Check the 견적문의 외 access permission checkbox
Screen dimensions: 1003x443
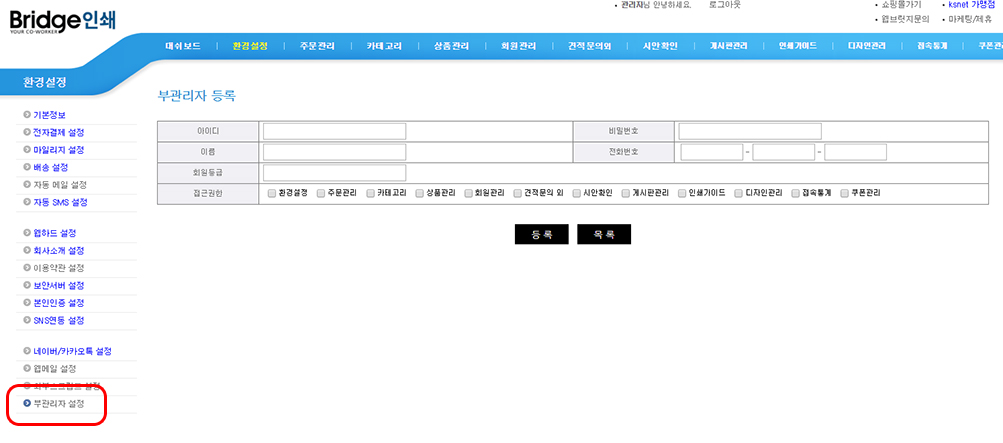[517, 192]
